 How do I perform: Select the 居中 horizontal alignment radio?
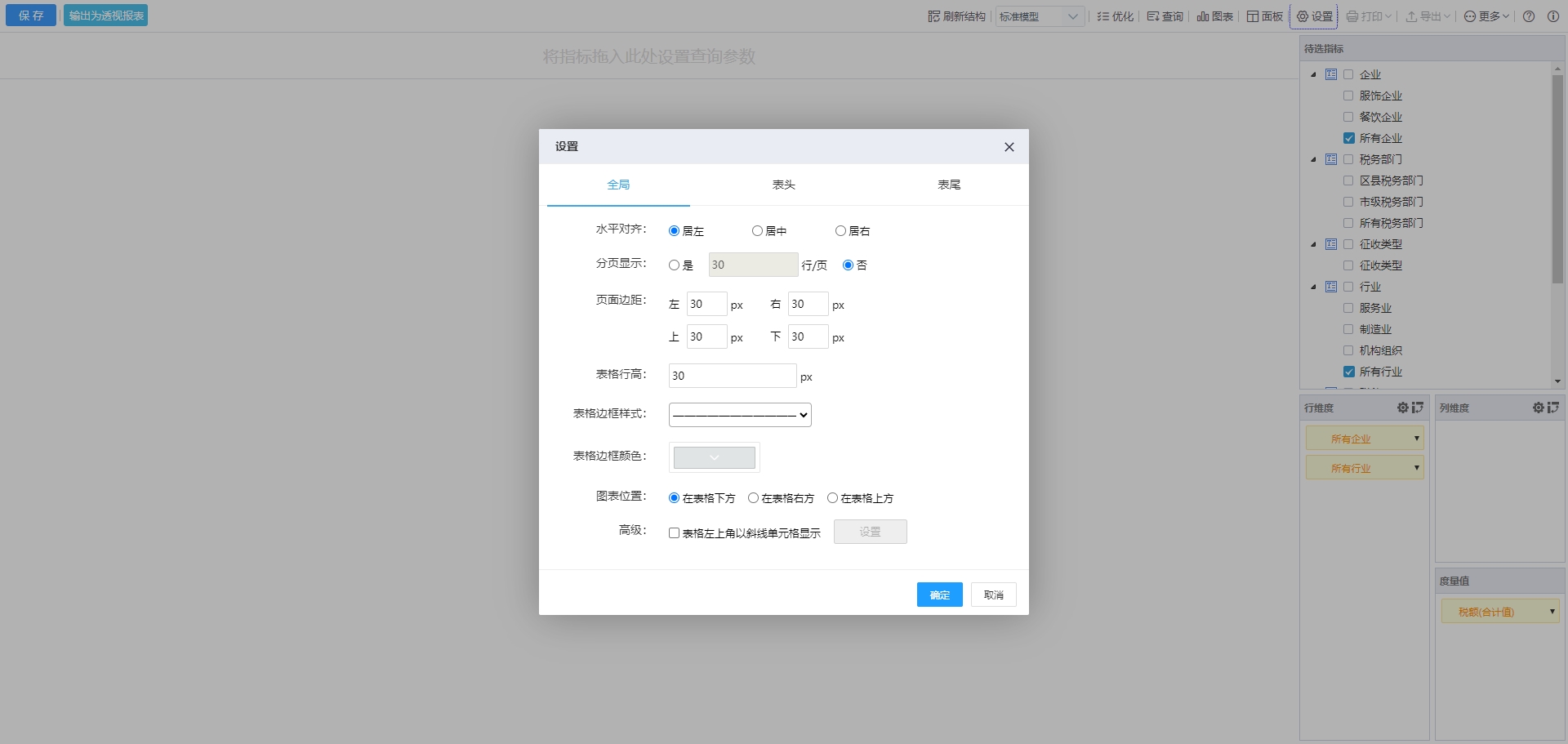(757, 231)
